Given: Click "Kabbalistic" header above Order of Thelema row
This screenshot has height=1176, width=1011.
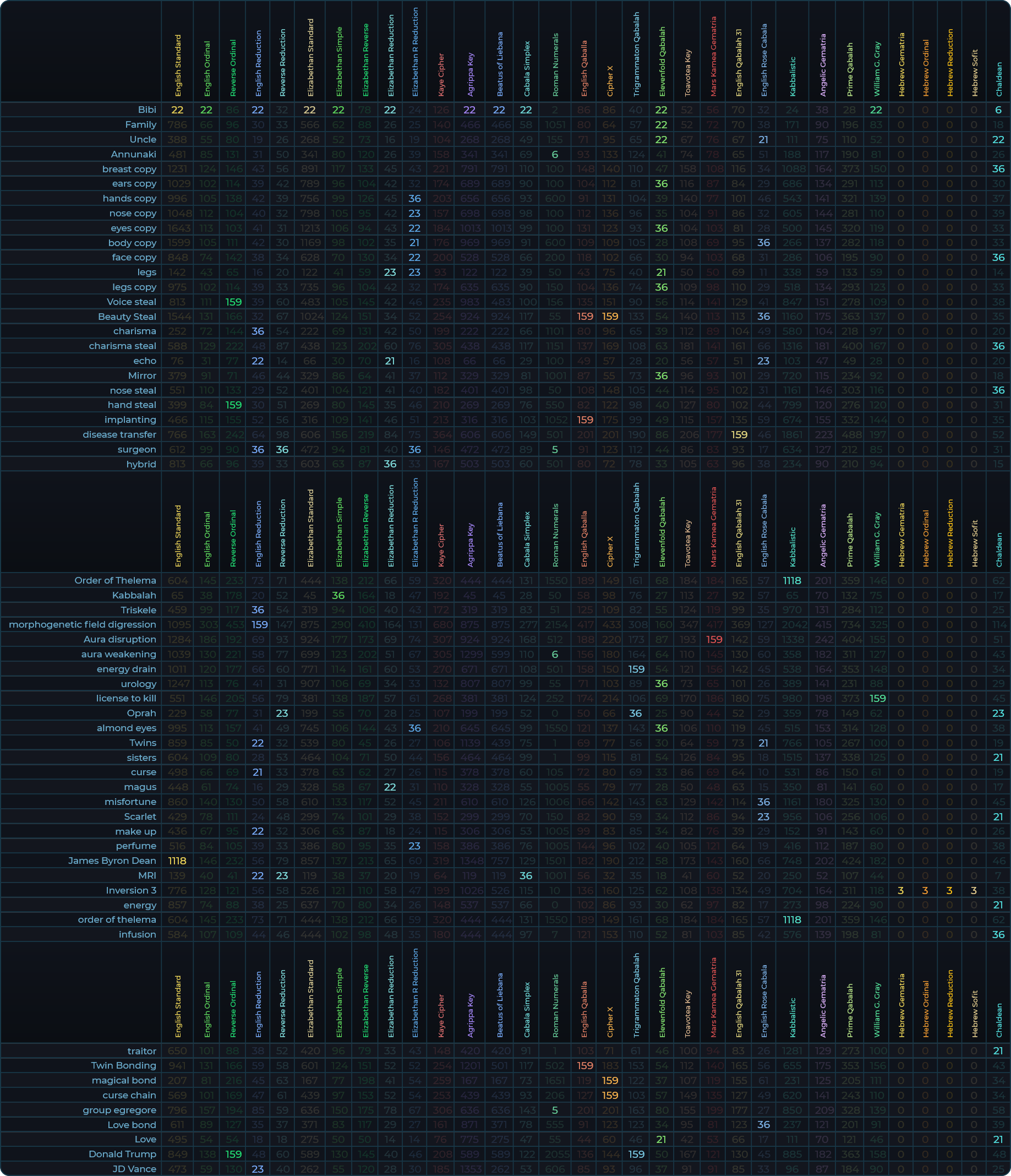Looking at the screenshot, I should (792, 547).
